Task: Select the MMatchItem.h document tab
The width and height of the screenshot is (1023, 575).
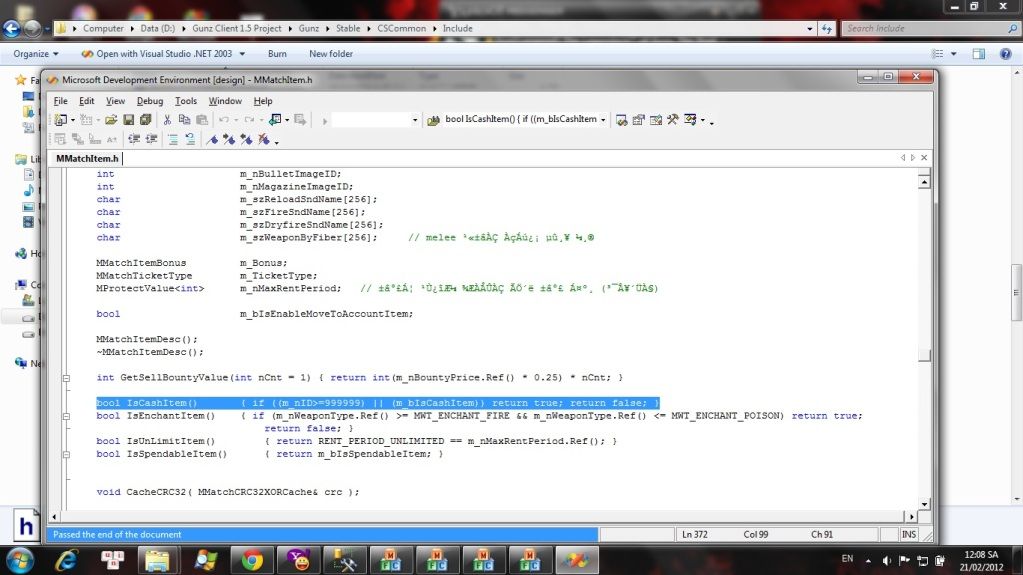Action: 87,158
